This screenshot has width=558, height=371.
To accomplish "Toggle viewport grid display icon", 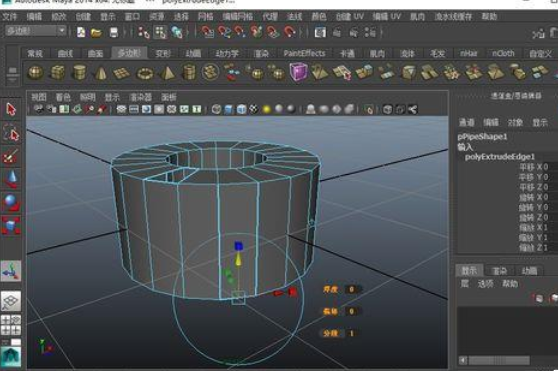I will click(x=121, y=109).
